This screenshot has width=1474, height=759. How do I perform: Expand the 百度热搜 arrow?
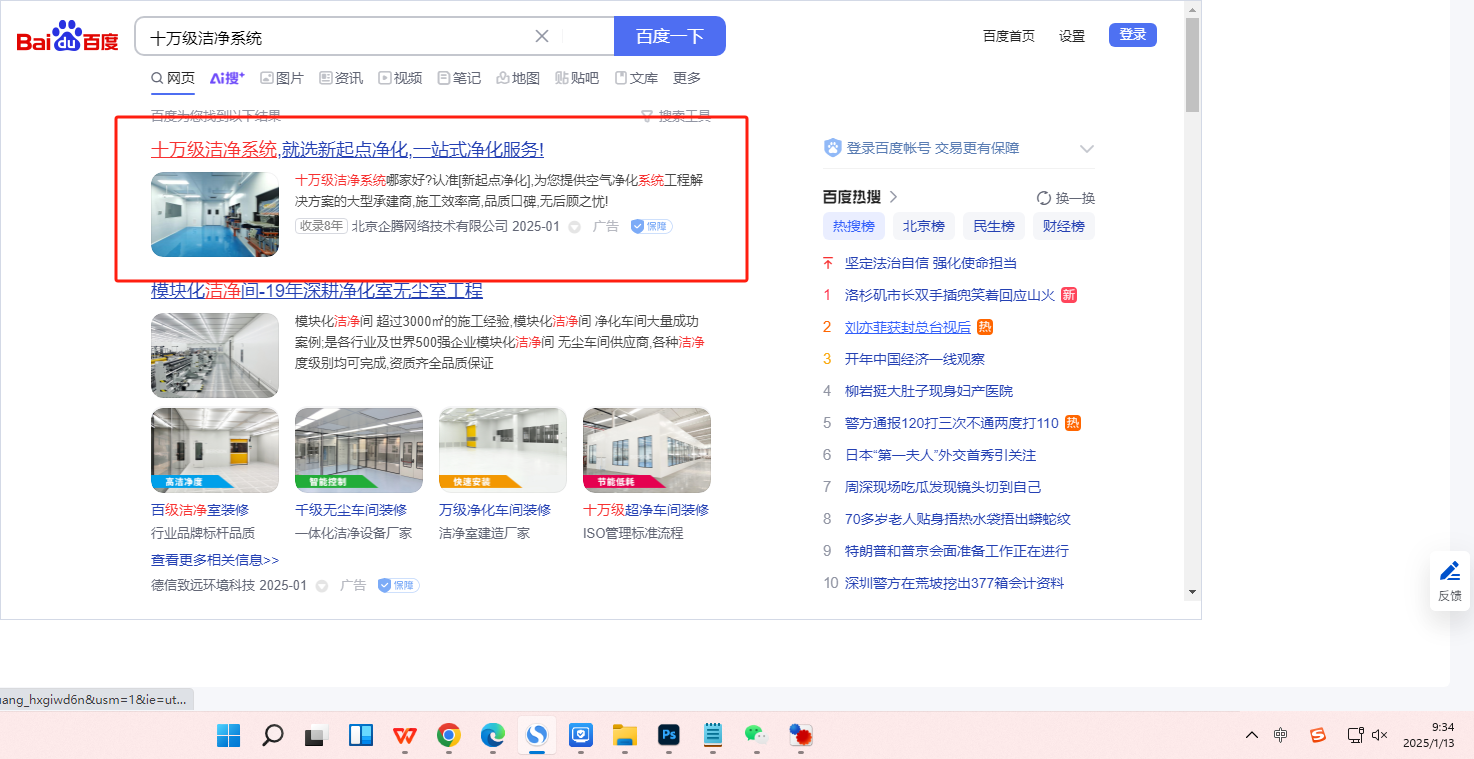click(x=894, y=197)
